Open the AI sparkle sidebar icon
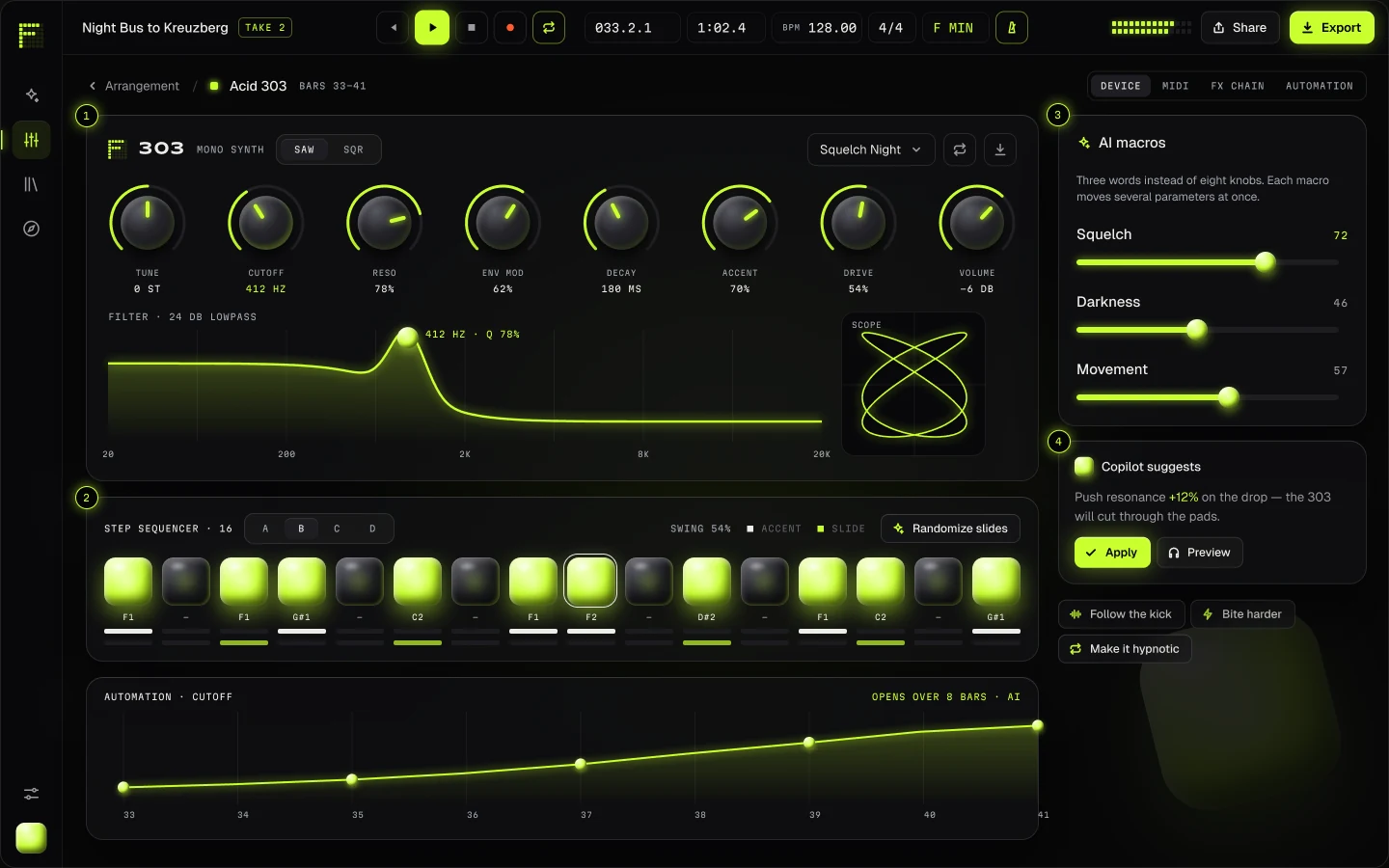The image size is (1389, 868). pyautogui.click(x=31, y=95)
